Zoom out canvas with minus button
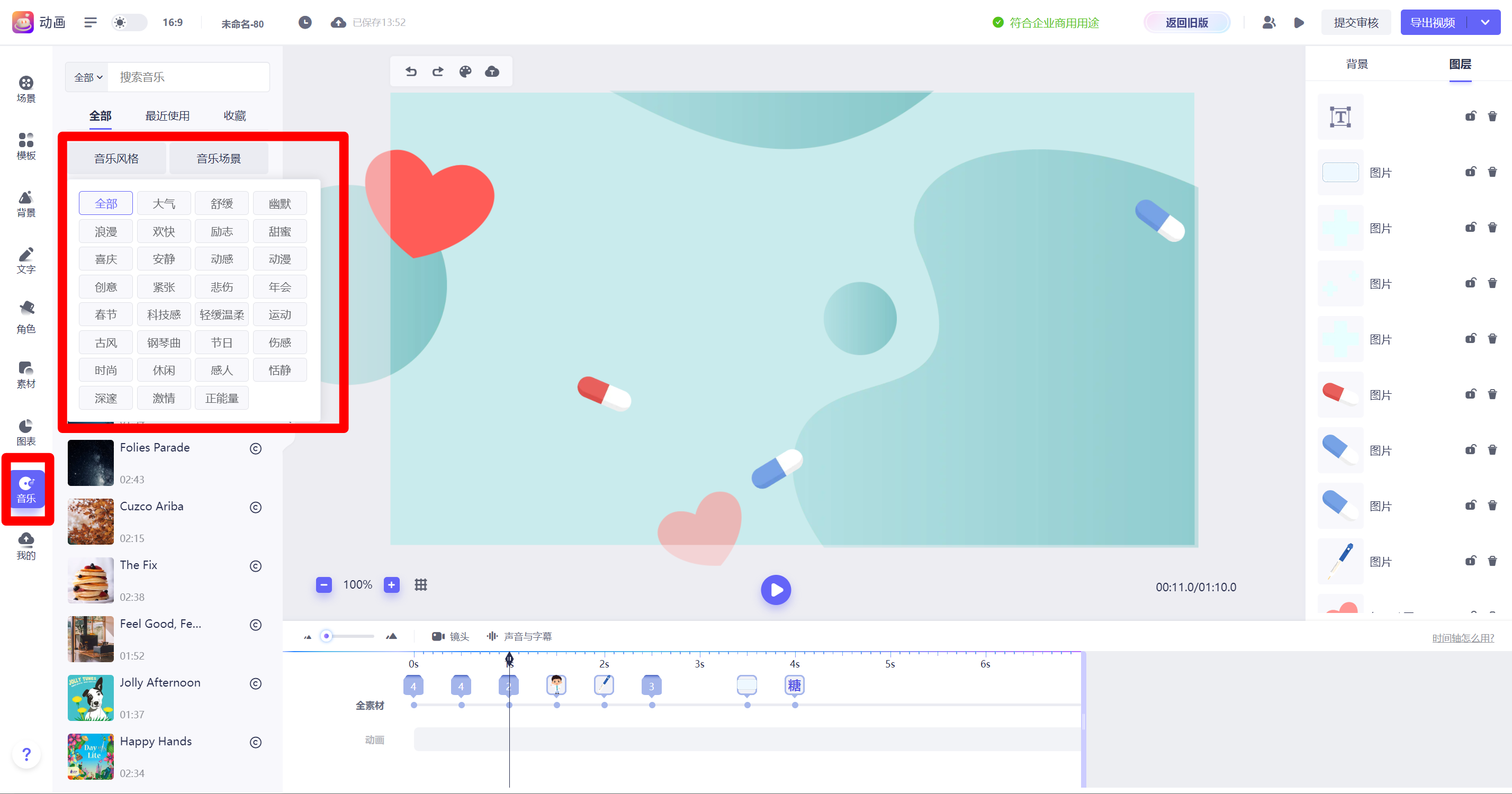This screenshot has width=1512, height=794. point(323,584)
